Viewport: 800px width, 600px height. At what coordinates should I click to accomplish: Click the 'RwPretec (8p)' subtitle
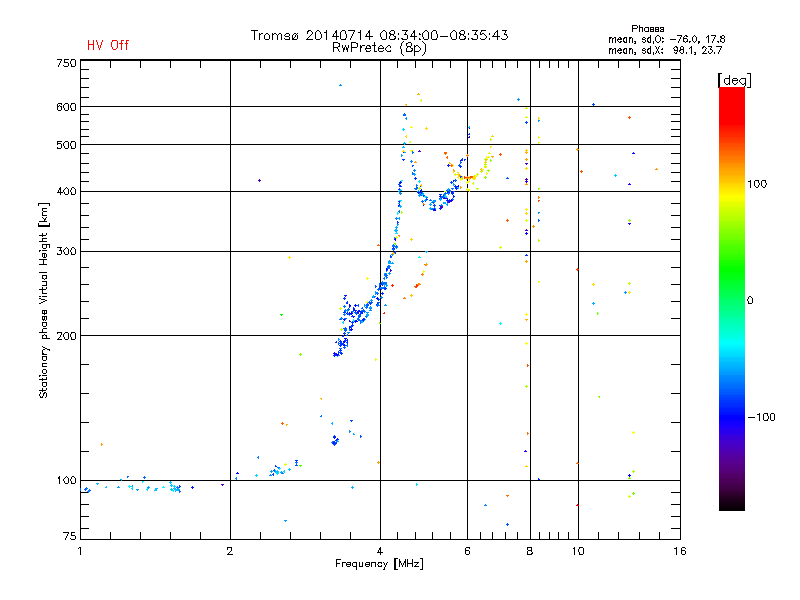coord(379,48)
